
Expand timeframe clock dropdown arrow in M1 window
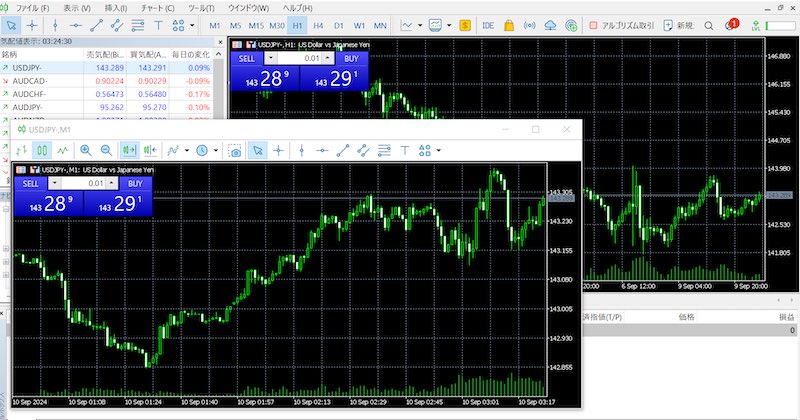pyautogui.click(x=216, y=151)
